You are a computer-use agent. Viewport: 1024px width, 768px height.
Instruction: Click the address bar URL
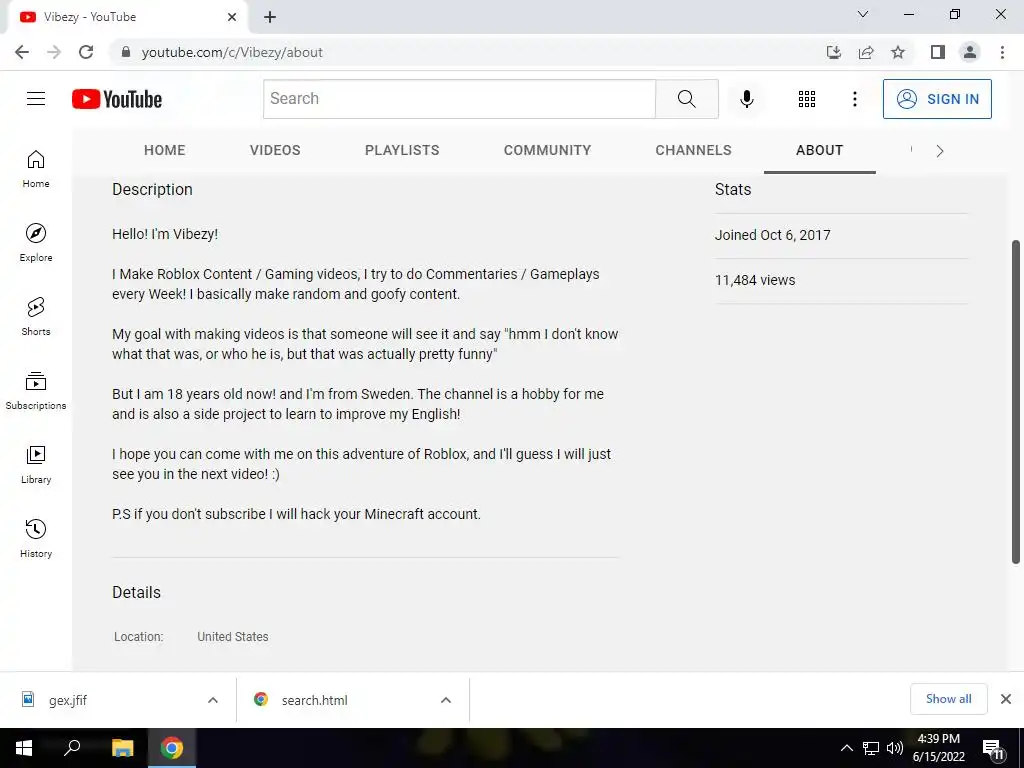tap(232, 52)
